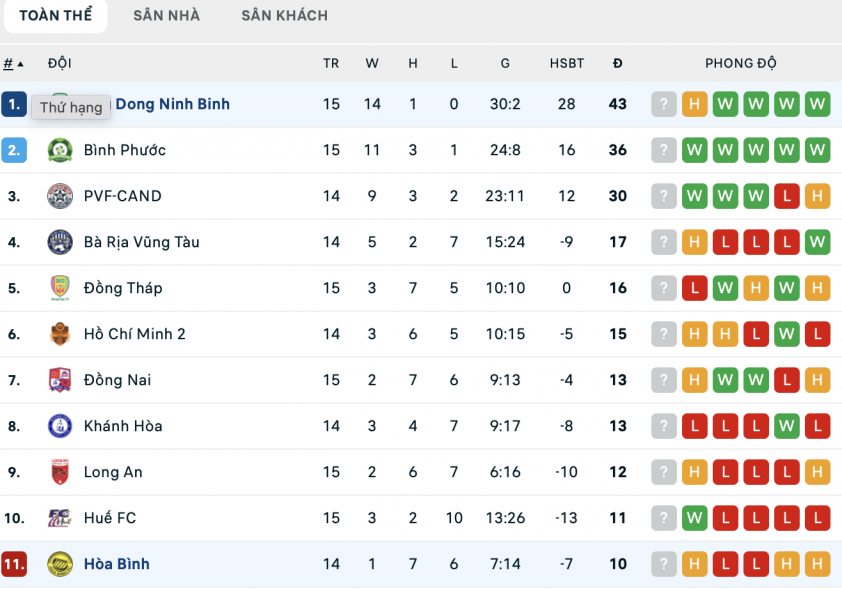Viewport: 842px width, 589px height.
Task: Click Dong Ninh Binh's orange H form badge
Action: [694, 104]
